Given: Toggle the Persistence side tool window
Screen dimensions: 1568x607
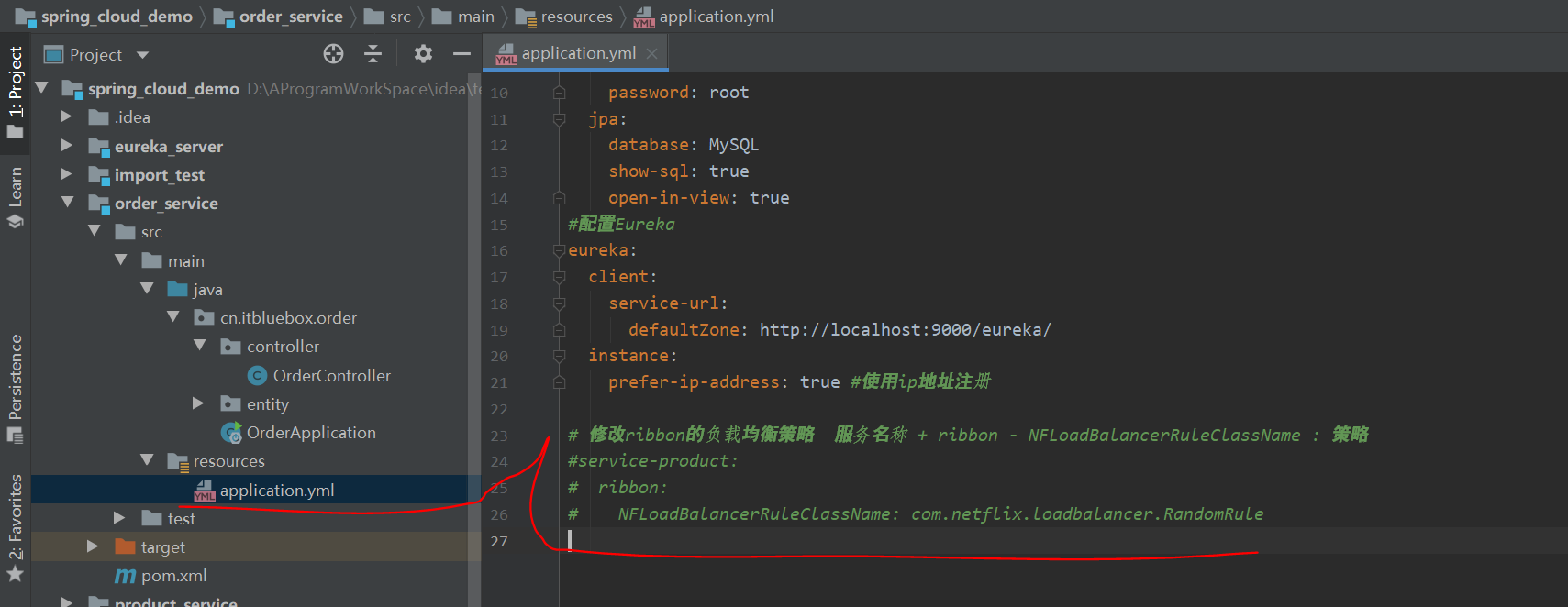Looking at the screenshot, I should pos(15,389).
